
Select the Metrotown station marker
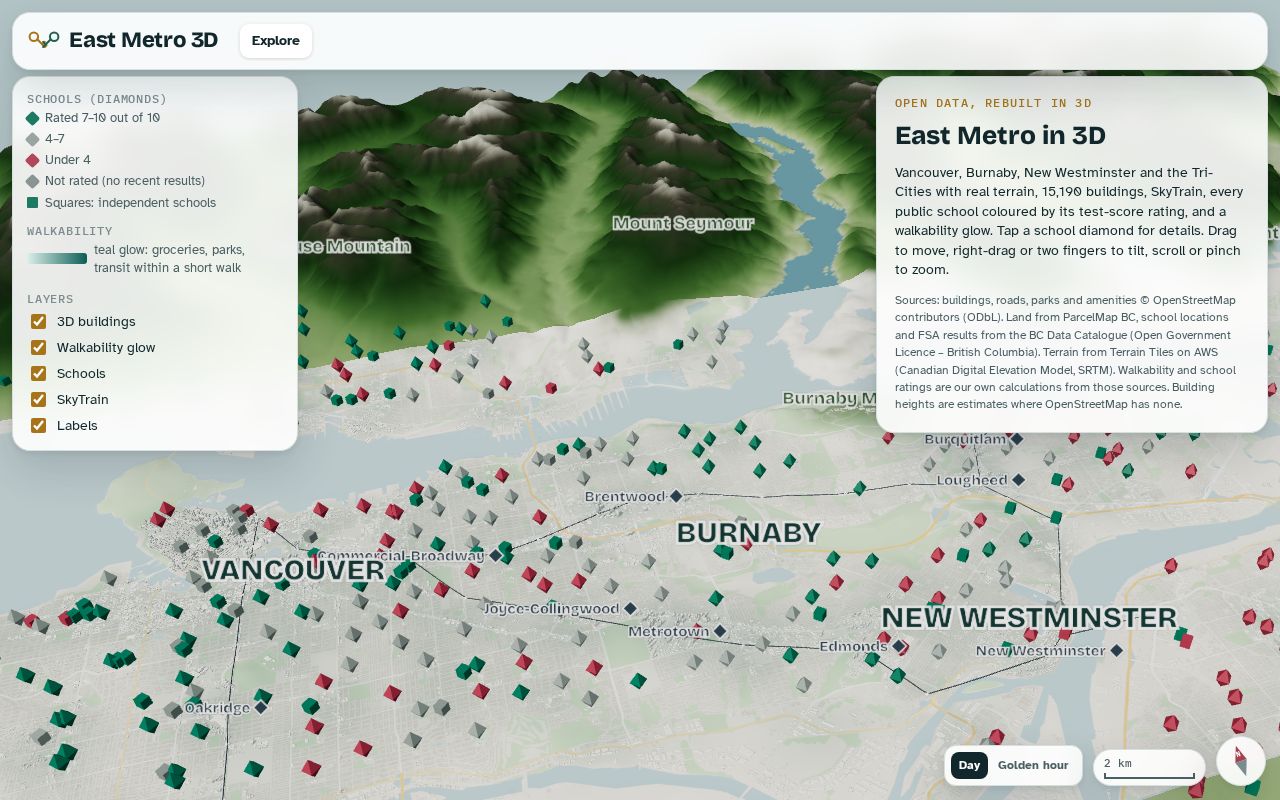719,631
